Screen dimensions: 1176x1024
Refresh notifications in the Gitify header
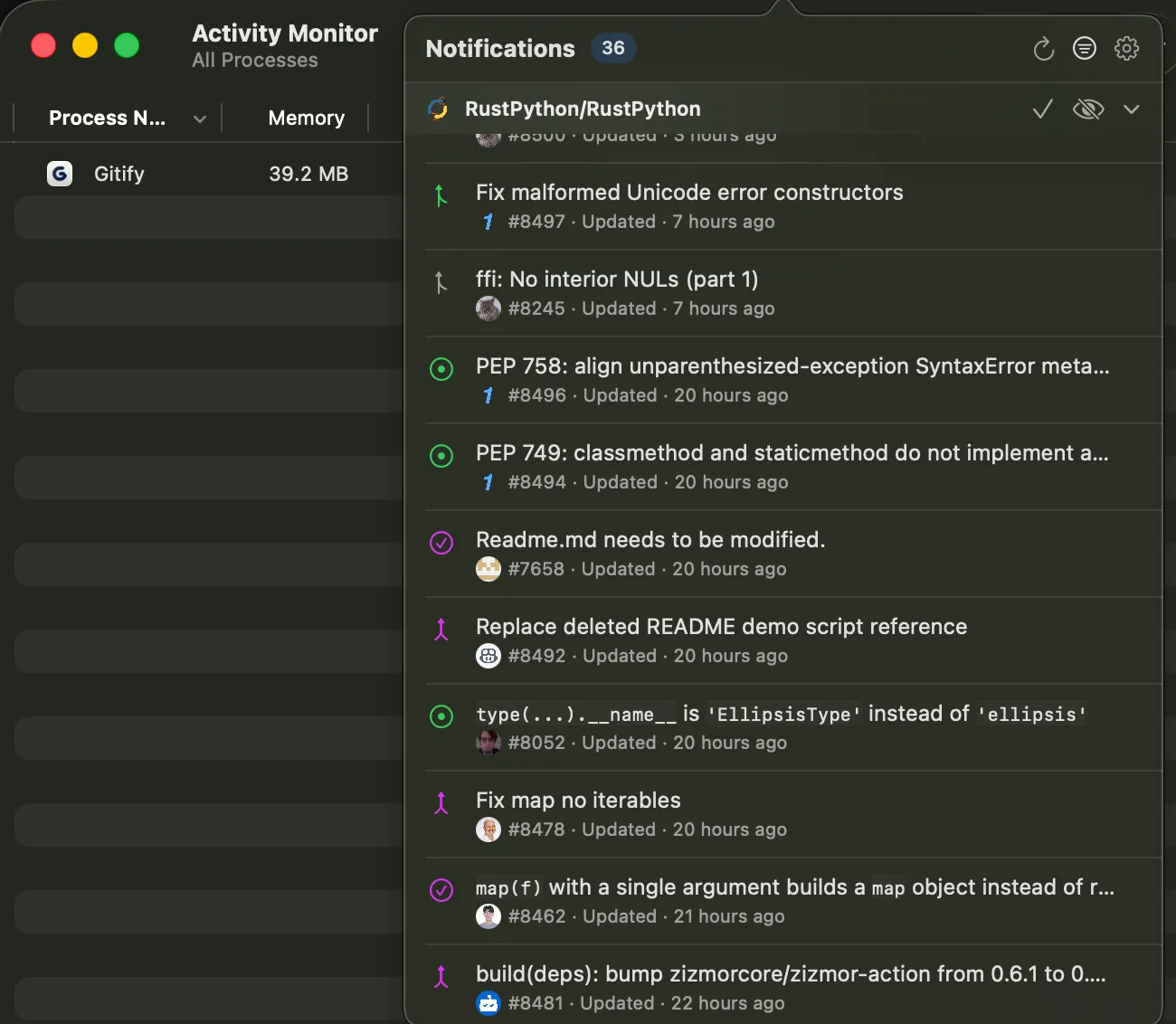pos(1044,49)
